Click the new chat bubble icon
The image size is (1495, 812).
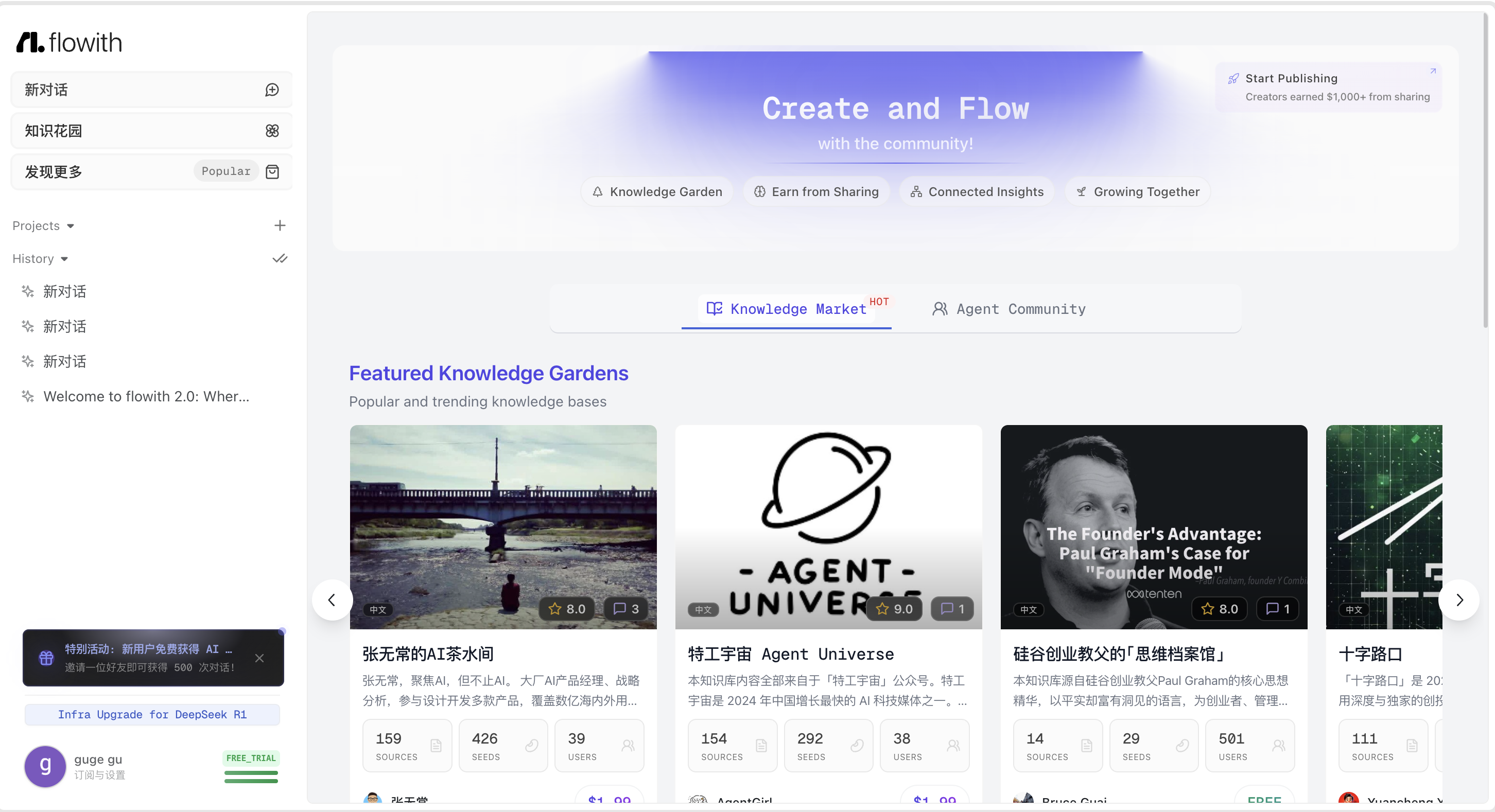tap(272, 90)
